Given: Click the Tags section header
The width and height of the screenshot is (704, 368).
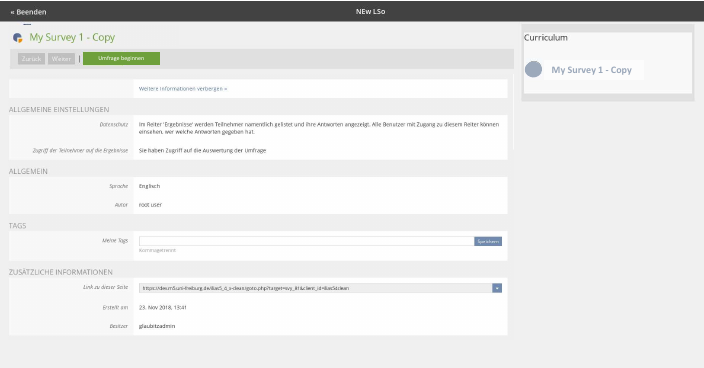Looking at the screenshot, I should (18, 226).
